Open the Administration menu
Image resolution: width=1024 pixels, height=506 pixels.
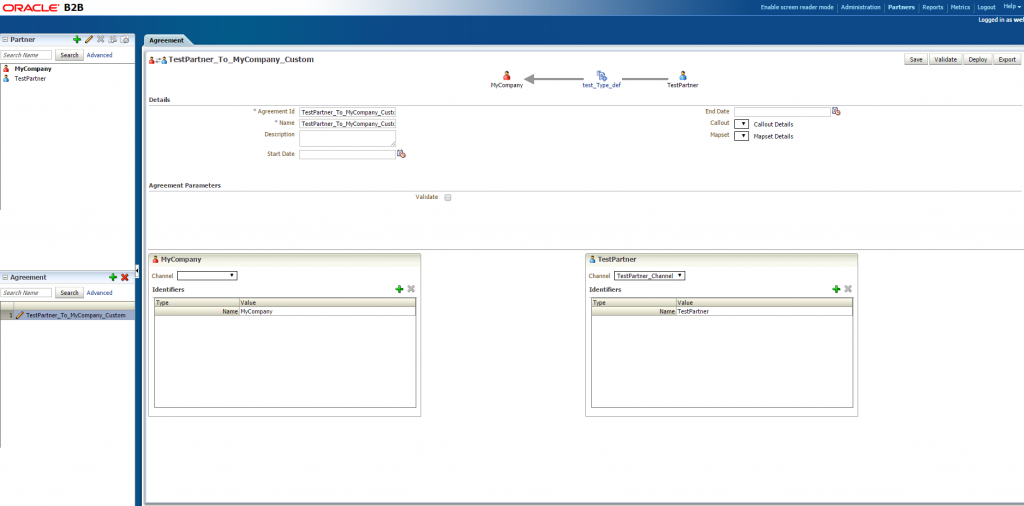coord(861,7)
